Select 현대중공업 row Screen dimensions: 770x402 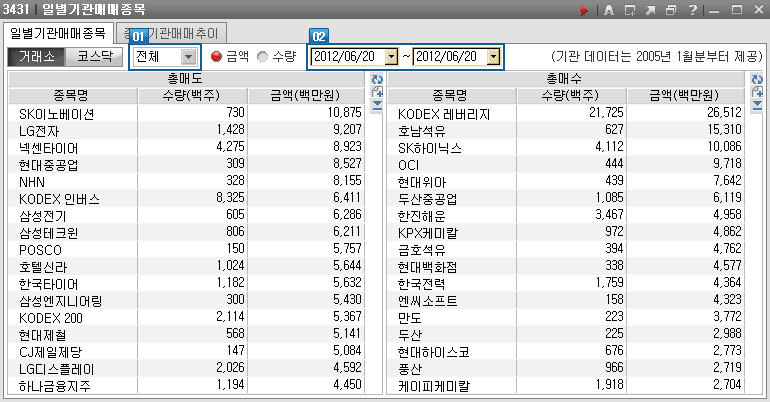tap(187, 164)
